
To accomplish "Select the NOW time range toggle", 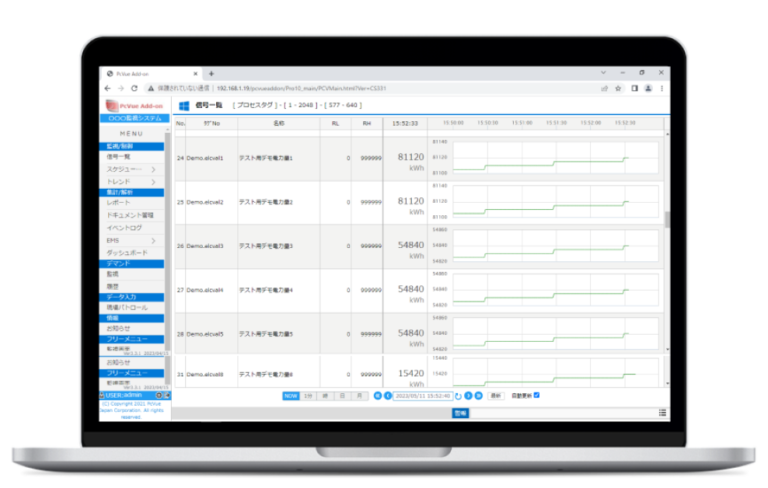I will [x=291, y=395].
